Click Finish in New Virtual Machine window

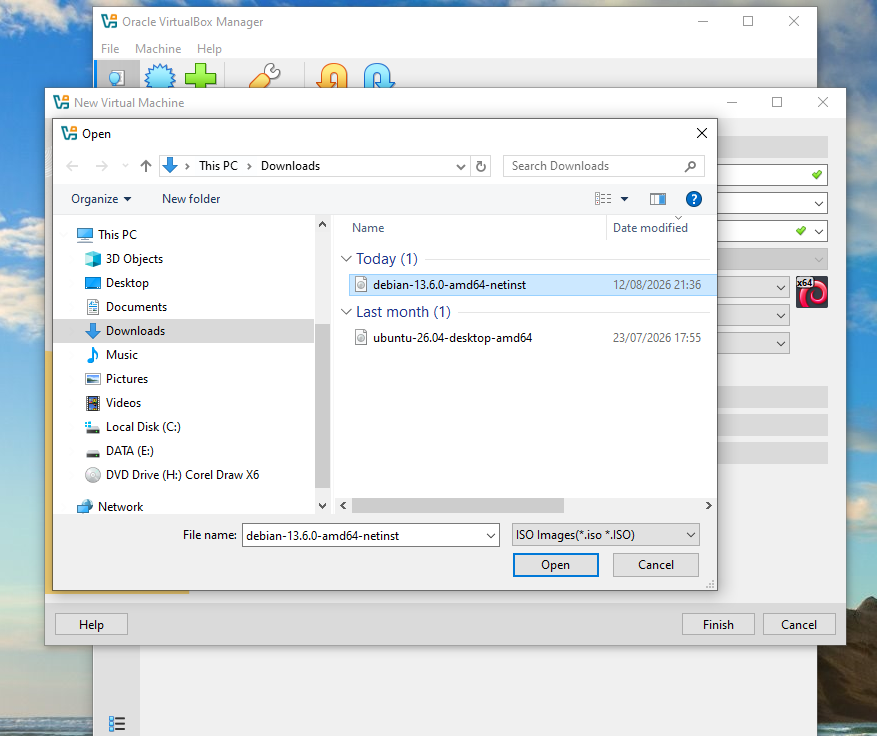tap(718, 624)
